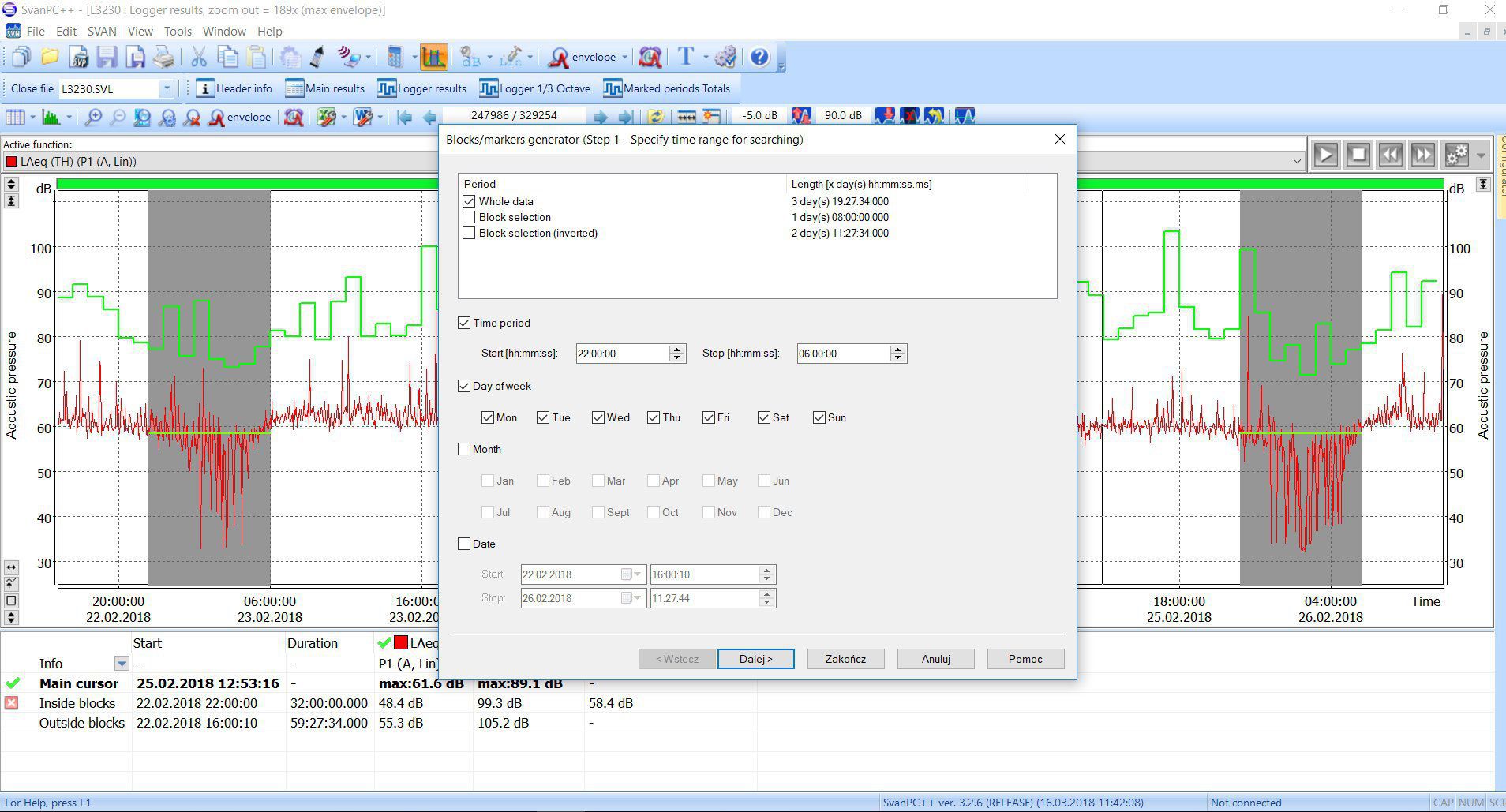Enable the Date checkbox
Screen dimensions: 1506x812
464,544
